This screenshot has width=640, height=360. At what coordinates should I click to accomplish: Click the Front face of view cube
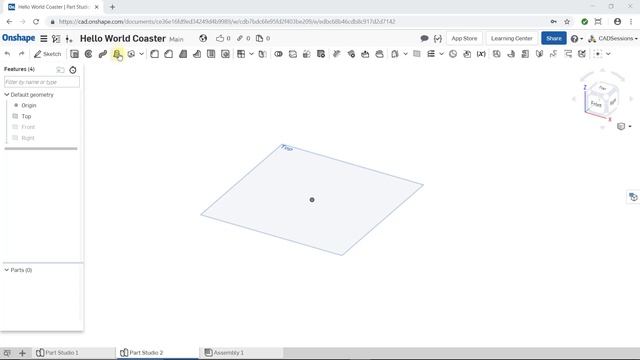596,103
